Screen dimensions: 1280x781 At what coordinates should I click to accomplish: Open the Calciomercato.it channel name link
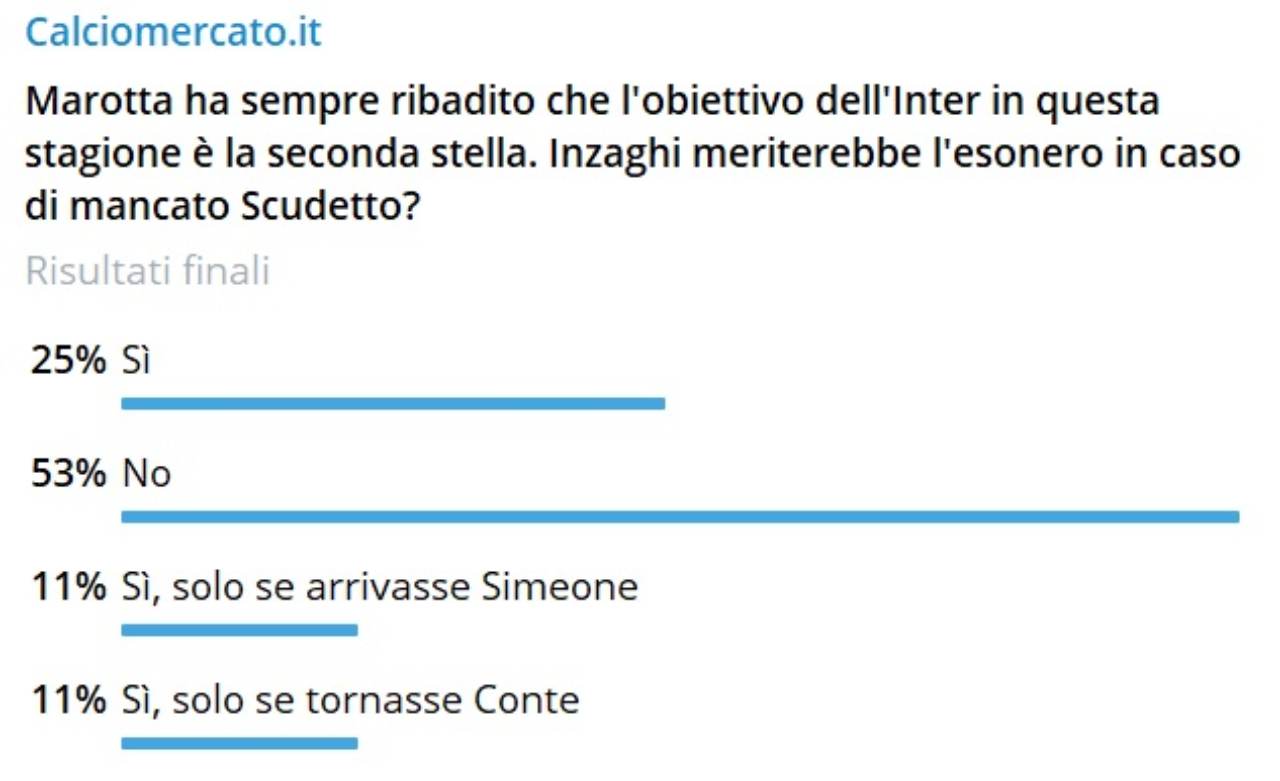click(x=173, y=32)
